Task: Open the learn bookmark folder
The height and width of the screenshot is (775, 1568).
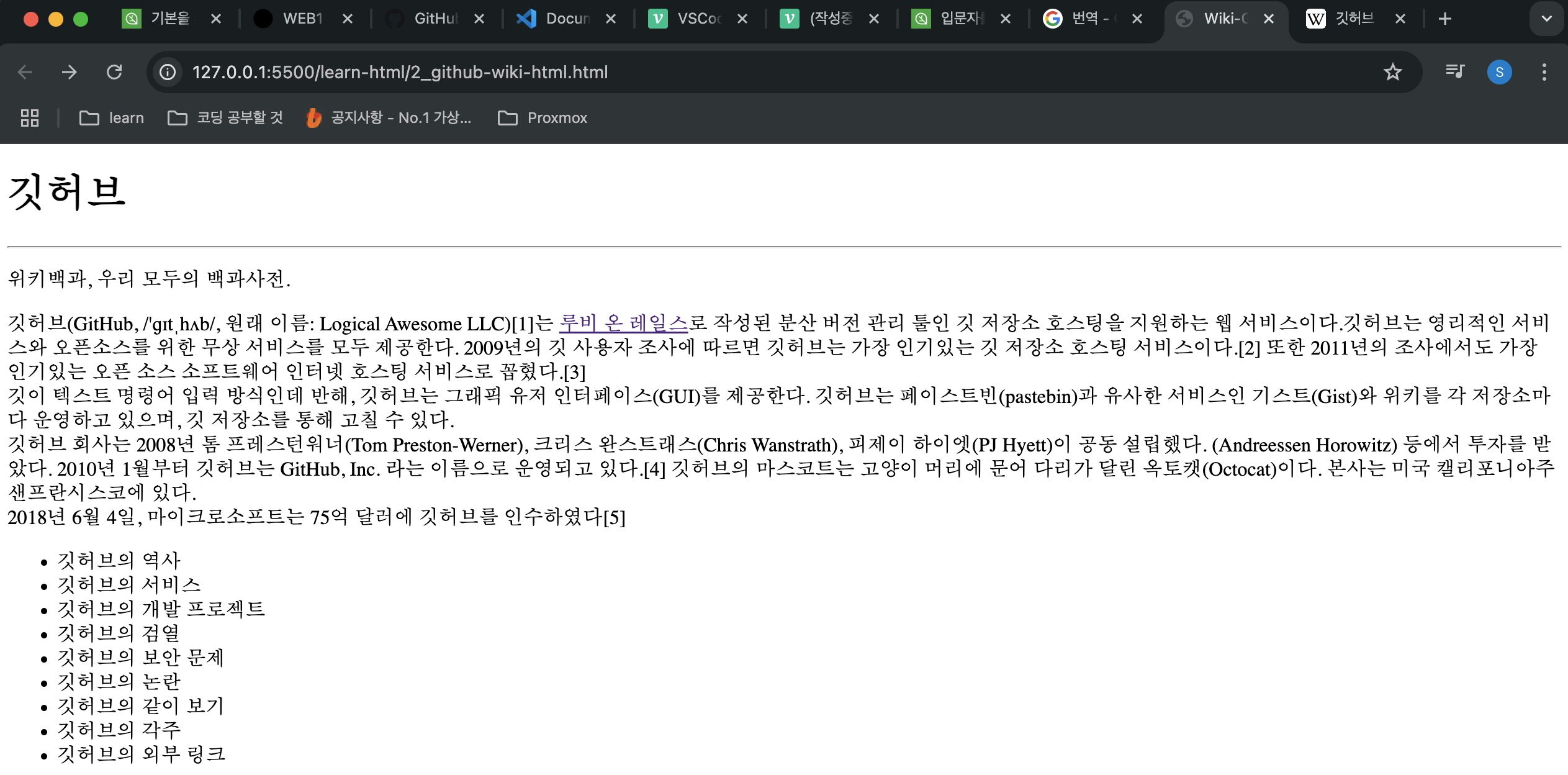Action: tap(112, 118)
